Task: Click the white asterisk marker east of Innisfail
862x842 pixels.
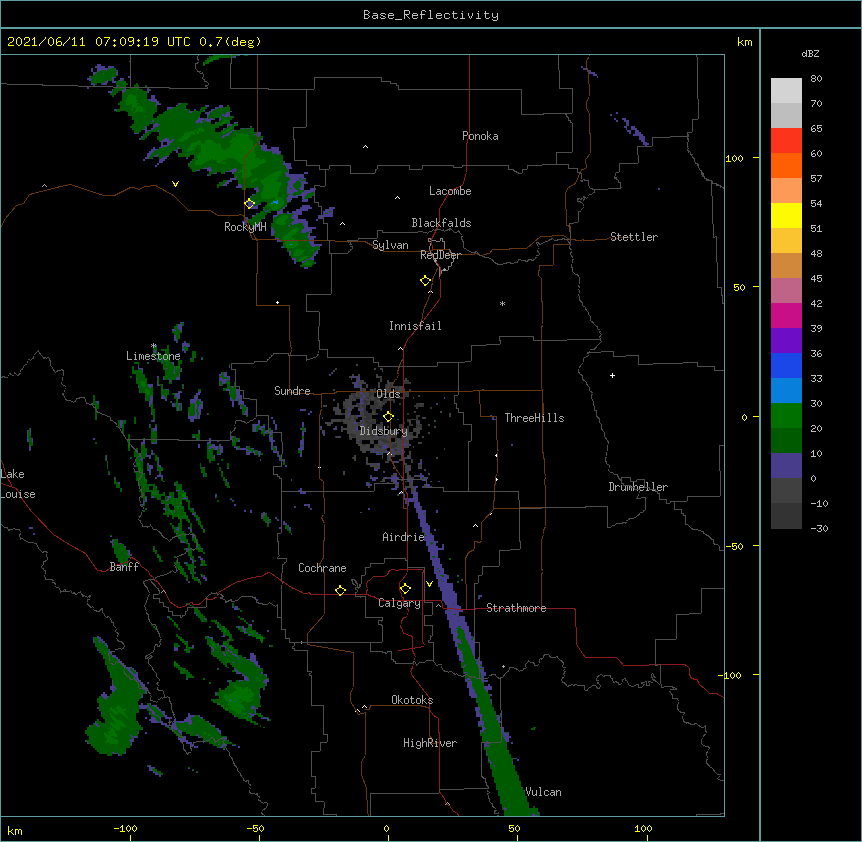Action: pos(502,303)
